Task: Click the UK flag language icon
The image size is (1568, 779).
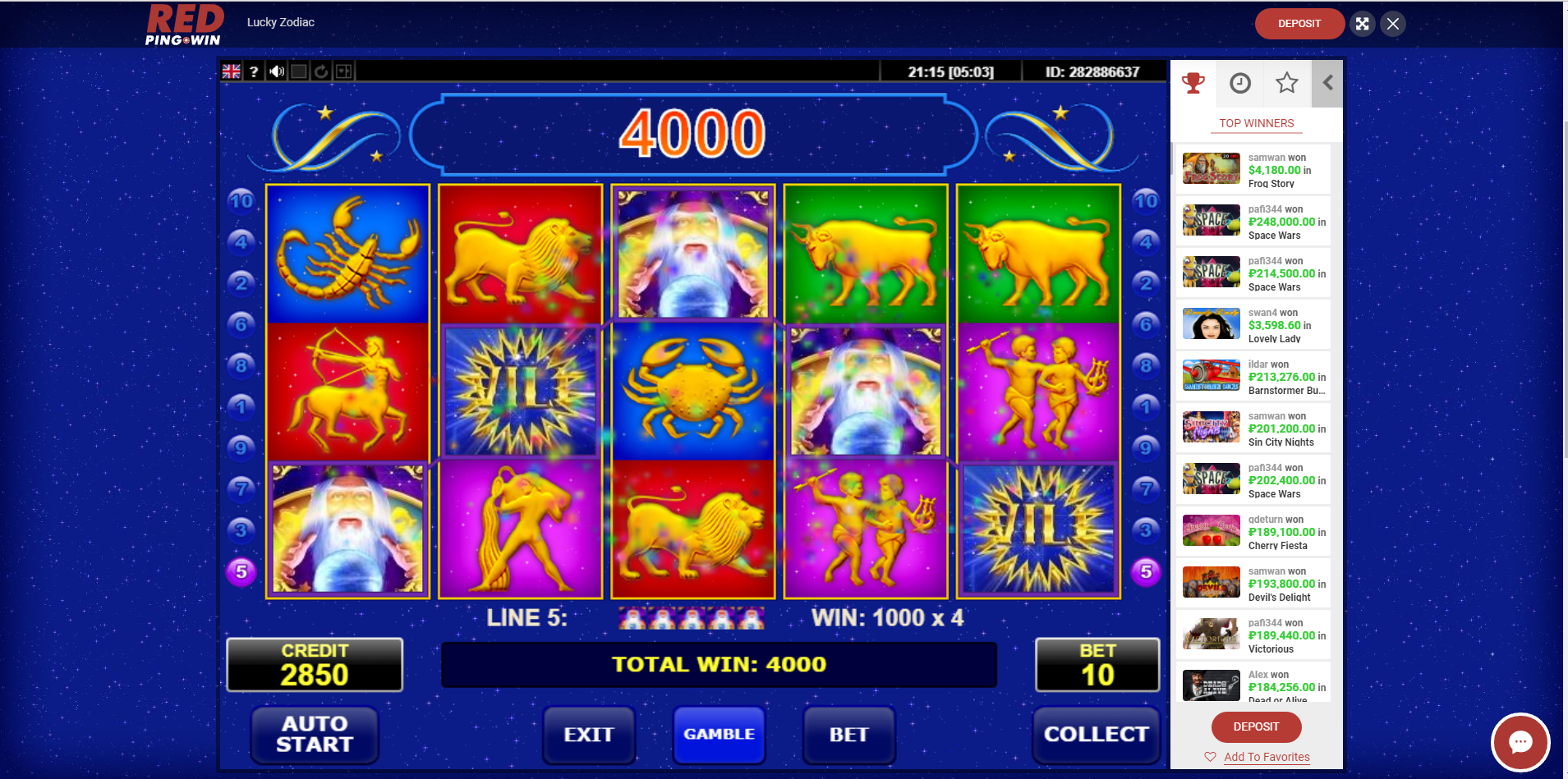Action: click(x=232, y=71)
